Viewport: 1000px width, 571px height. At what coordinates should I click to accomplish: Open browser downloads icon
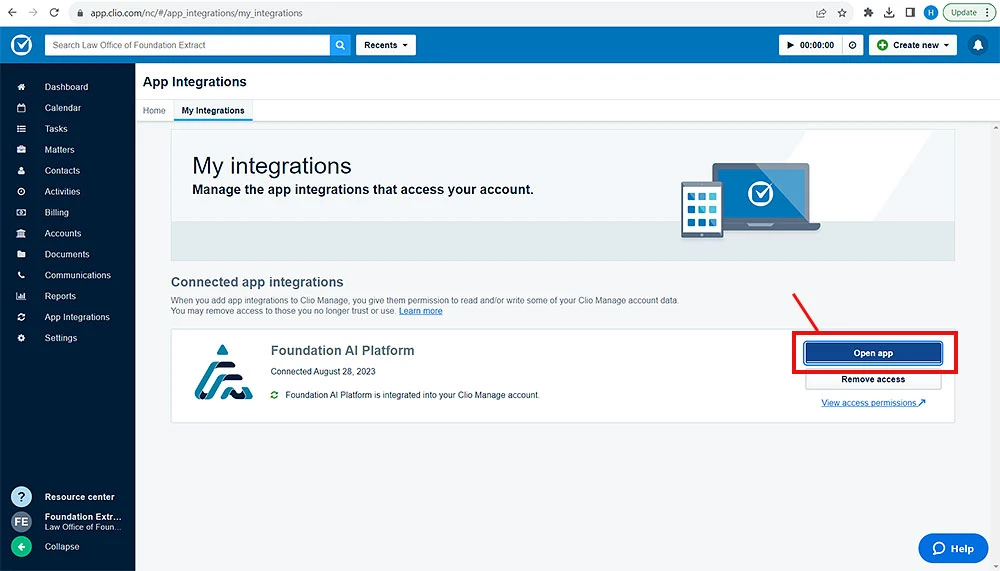pyautogui.click(x=889, y=13)
